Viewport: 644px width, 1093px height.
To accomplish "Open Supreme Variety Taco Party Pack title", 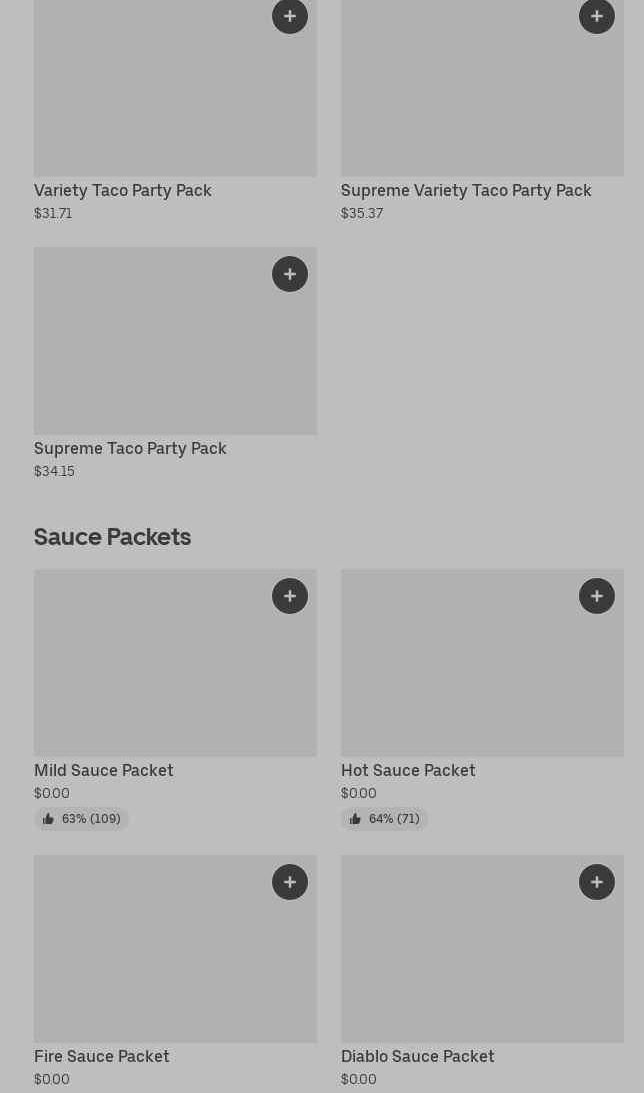I will (466, 190).
